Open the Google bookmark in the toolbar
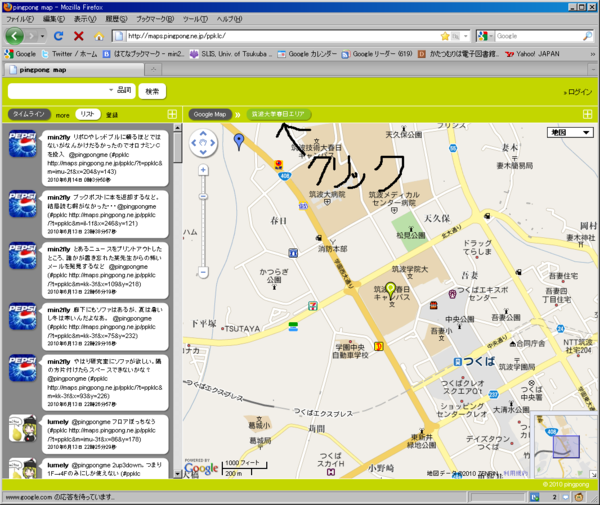 point(20,54)
